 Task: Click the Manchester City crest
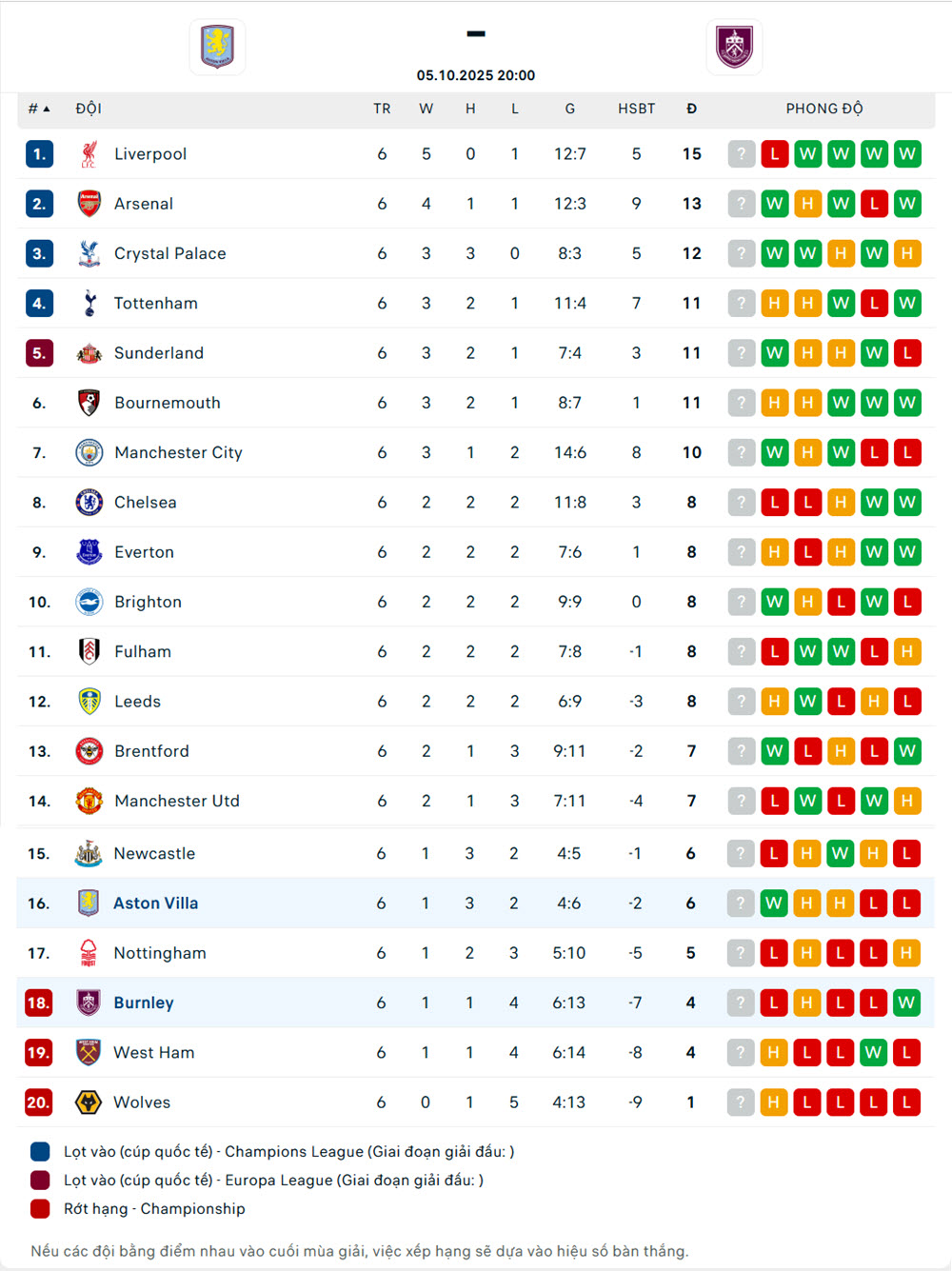click(89, 453)
